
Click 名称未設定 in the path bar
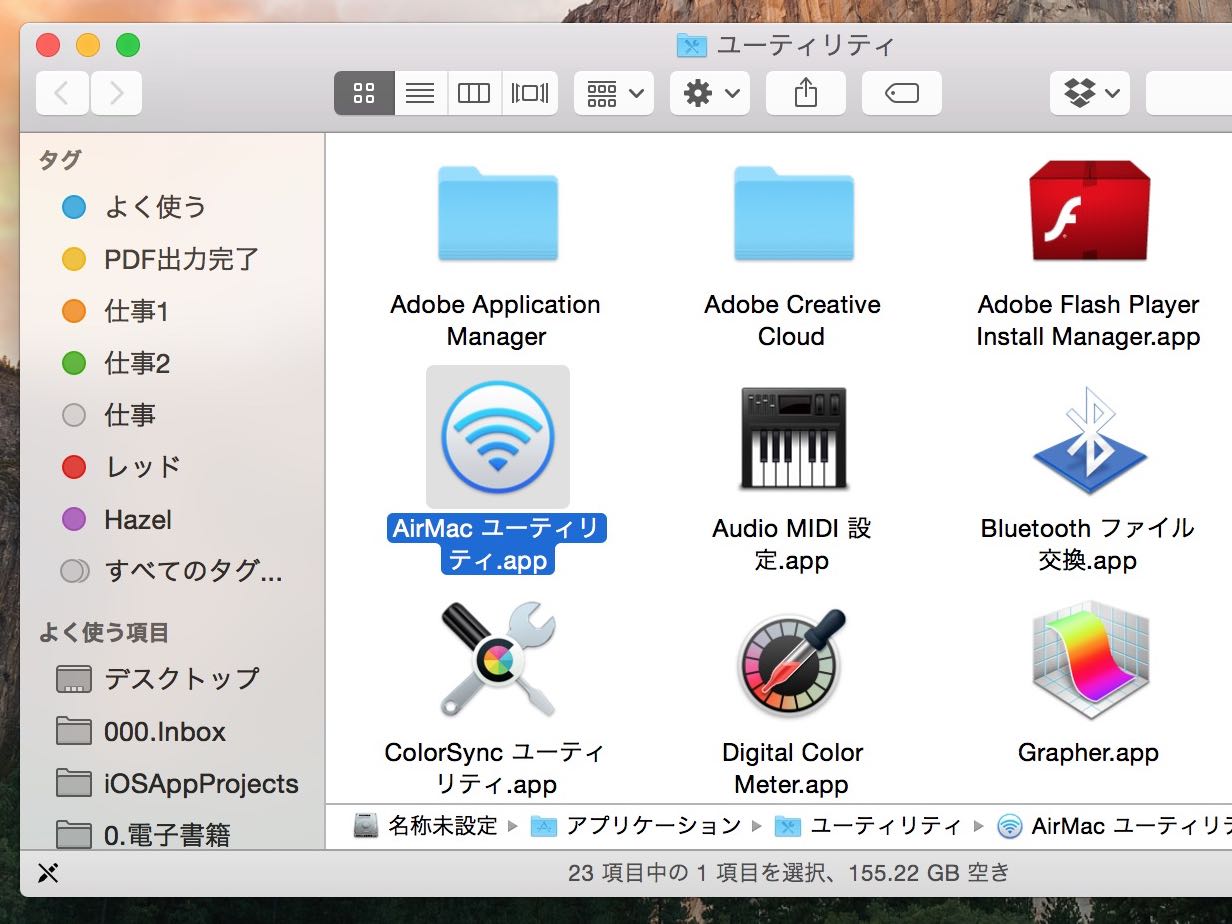coord(427,826)
